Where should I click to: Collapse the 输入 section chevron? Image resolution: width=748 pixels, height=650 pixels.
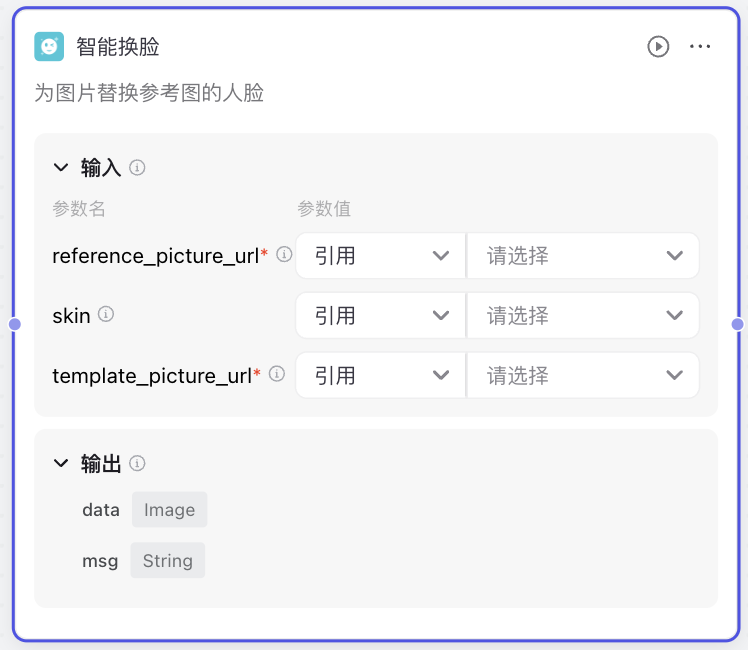(61, 167)
